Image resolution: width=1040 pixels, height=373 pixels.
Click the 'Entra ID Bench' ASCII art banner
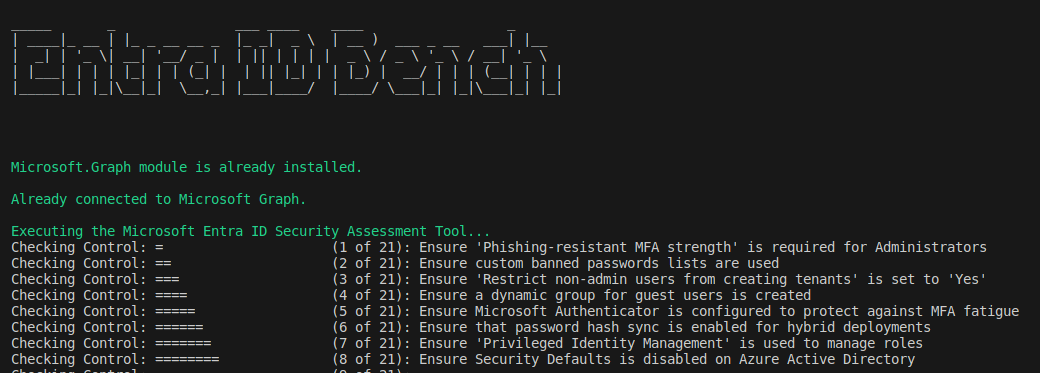[287, 62]
